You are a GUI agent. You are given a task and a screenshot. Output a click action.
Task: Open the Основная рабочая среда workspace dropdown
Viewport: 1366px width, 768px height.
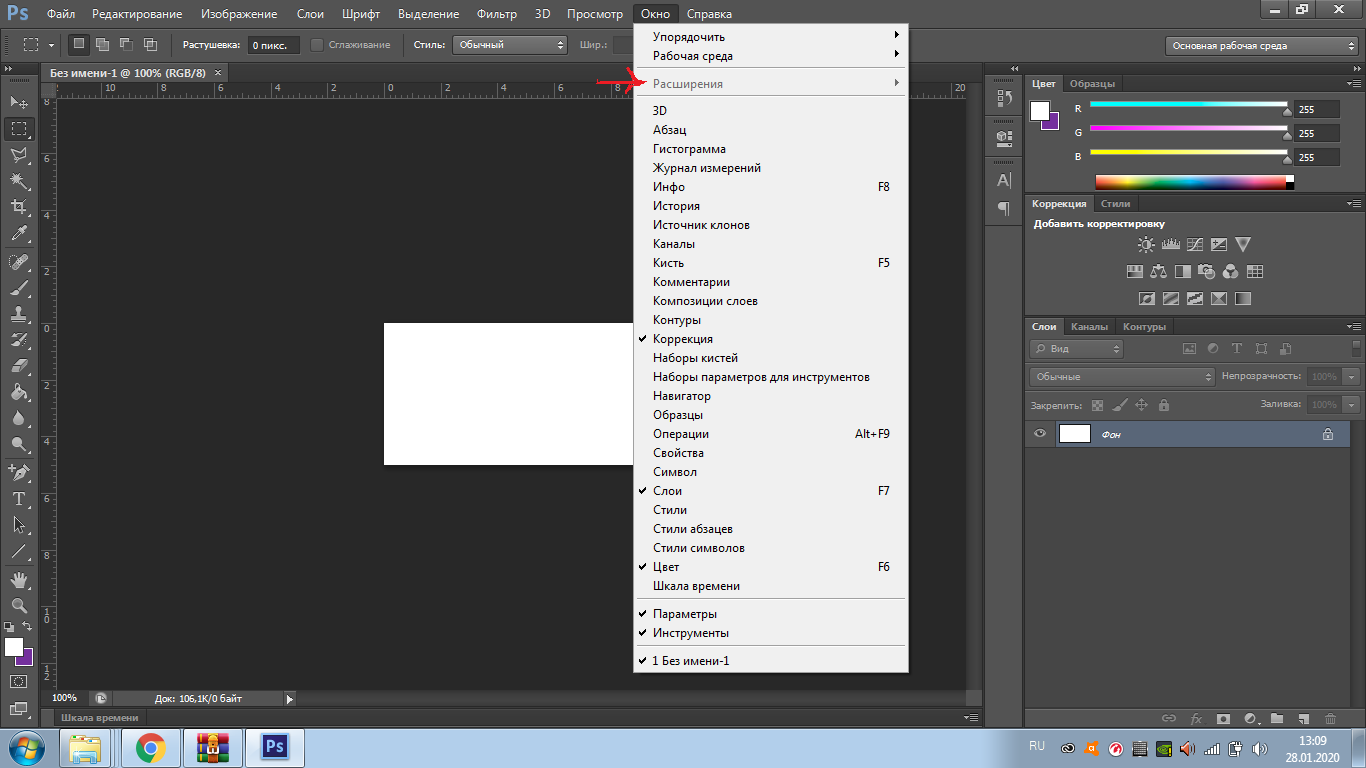1262,46
